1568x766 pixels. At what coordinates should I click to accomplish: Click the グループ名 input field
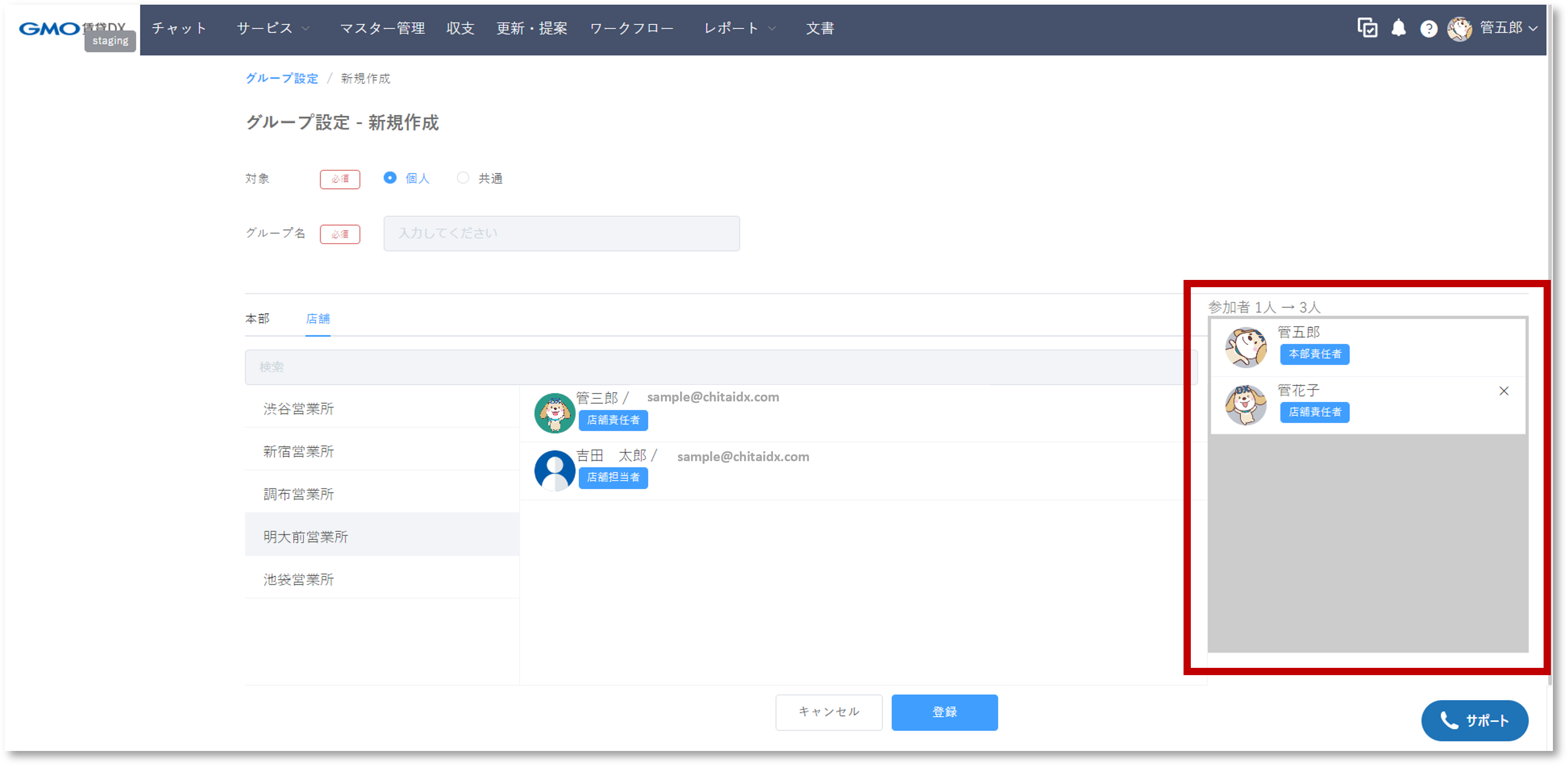point(561,234)
